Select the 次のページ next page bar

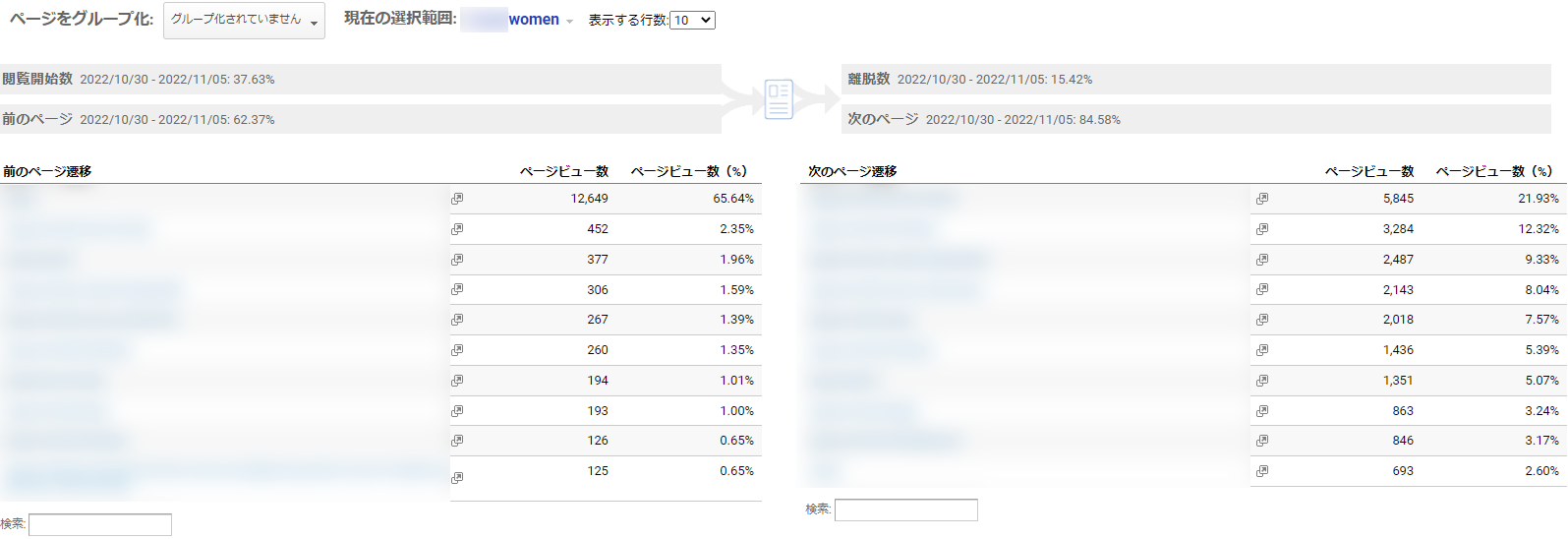(x=1195, y=119)
